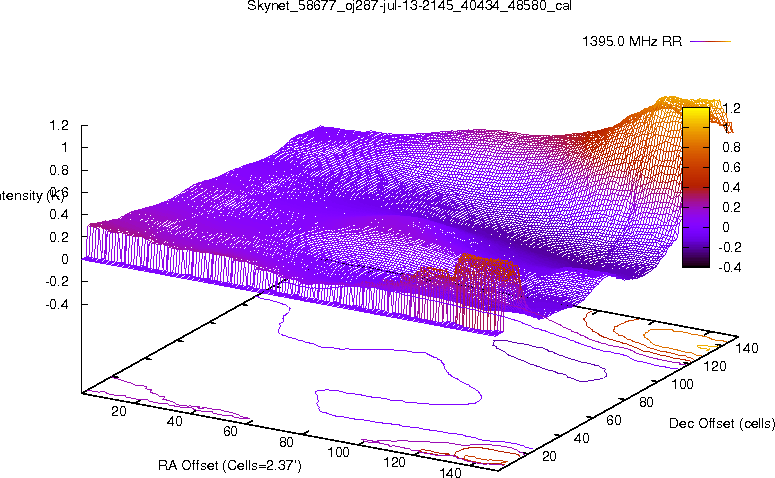This screenshot has width=775, height=478.
Task: Click the 0 label on the color bar
Action: [726, 227]
